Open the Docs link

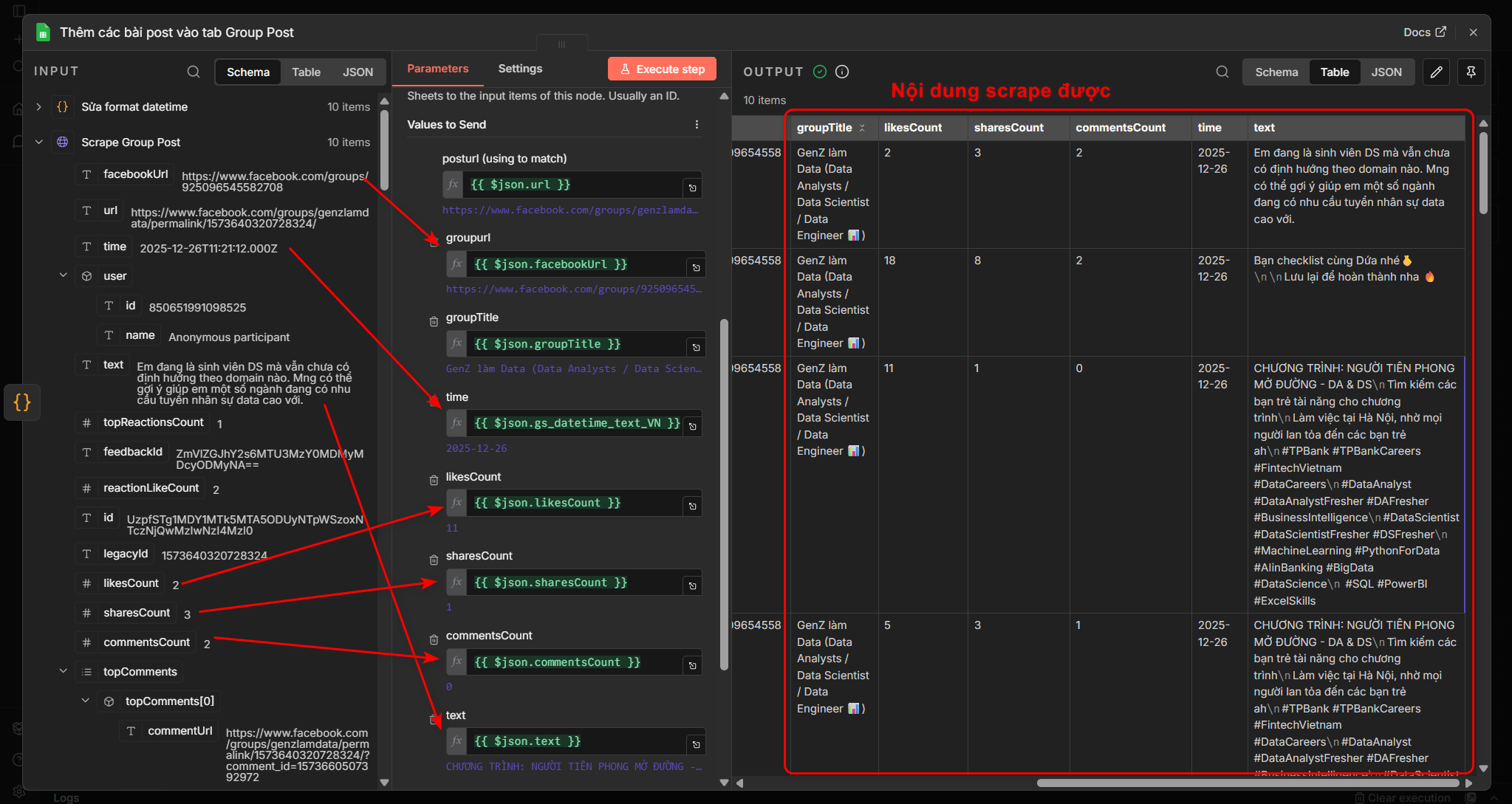coord(1424,32)
